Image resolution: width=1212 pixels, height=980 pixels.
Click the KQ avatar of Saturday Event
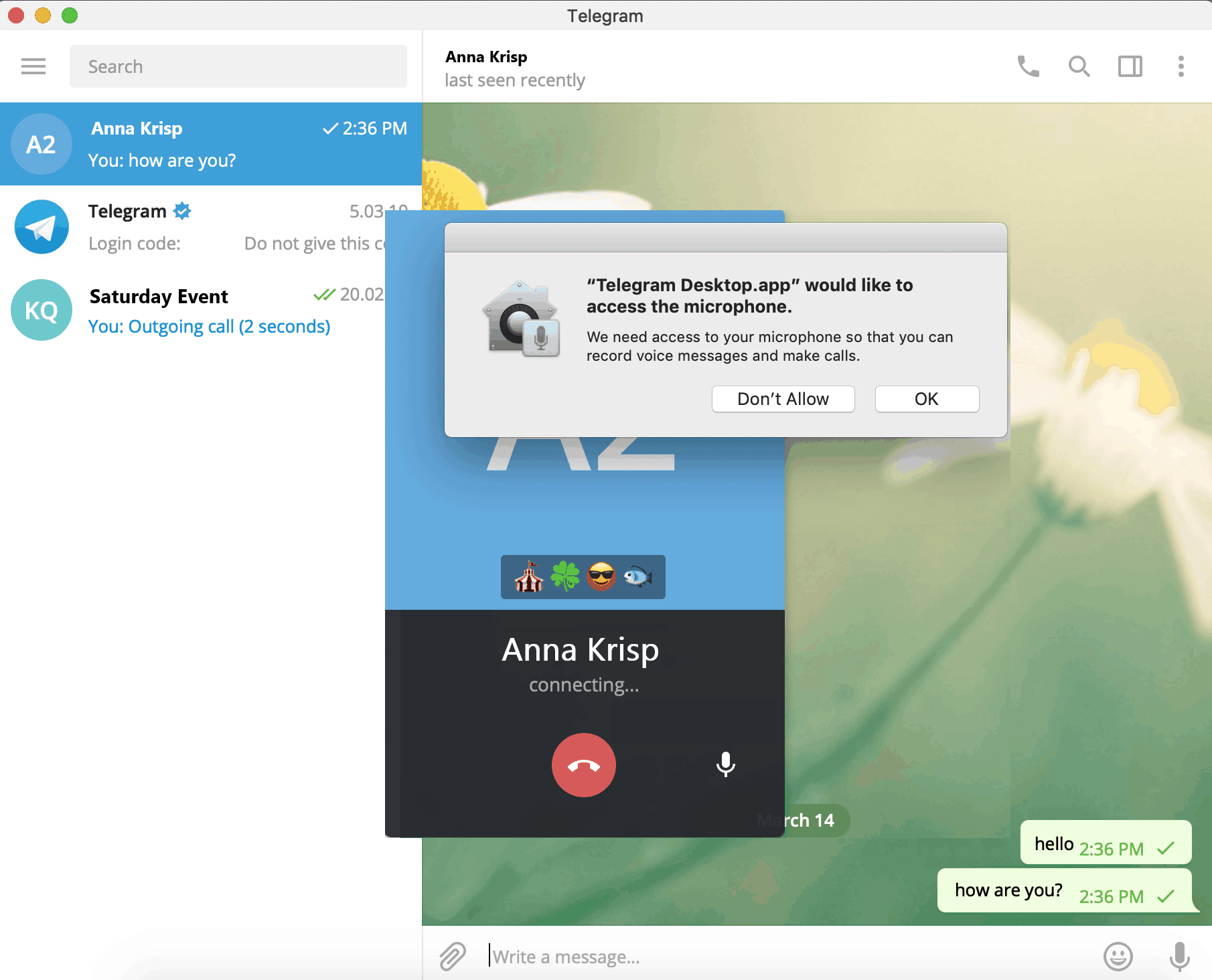(x=42, y=311)
